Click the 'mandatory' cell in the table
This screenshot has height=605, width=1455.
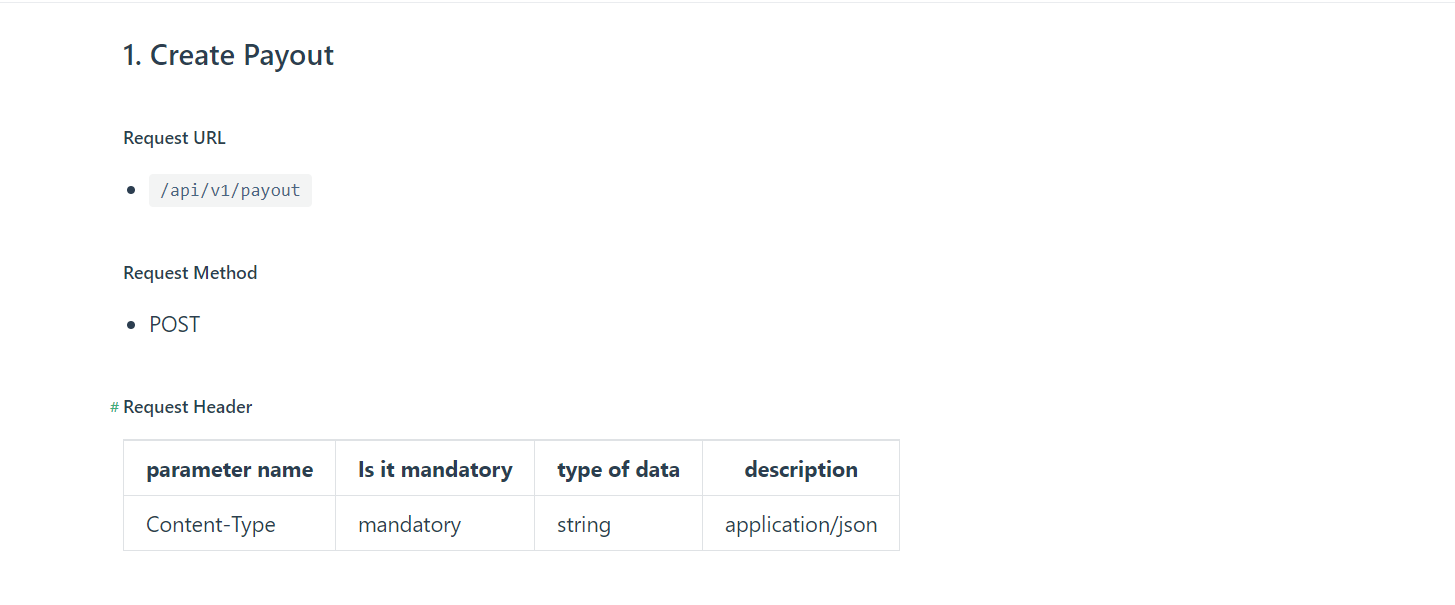click(409, 524)
